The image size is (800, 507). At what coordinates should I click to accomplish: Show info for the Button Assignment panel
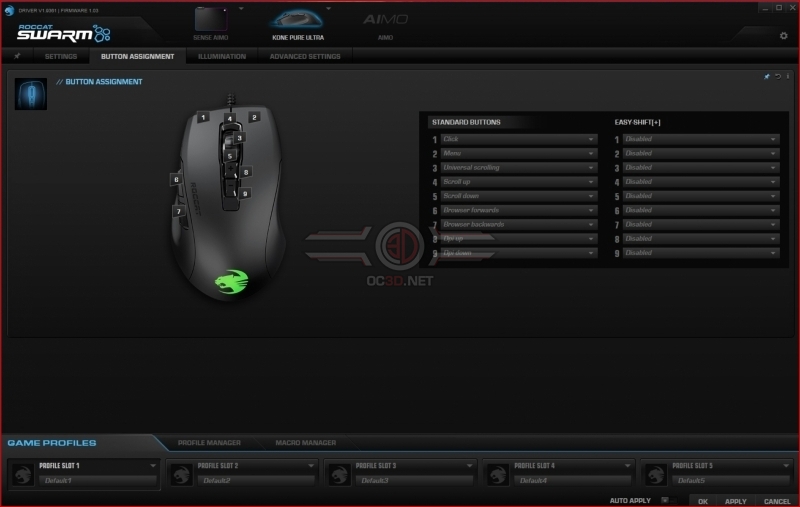click(x=788, y=77)
